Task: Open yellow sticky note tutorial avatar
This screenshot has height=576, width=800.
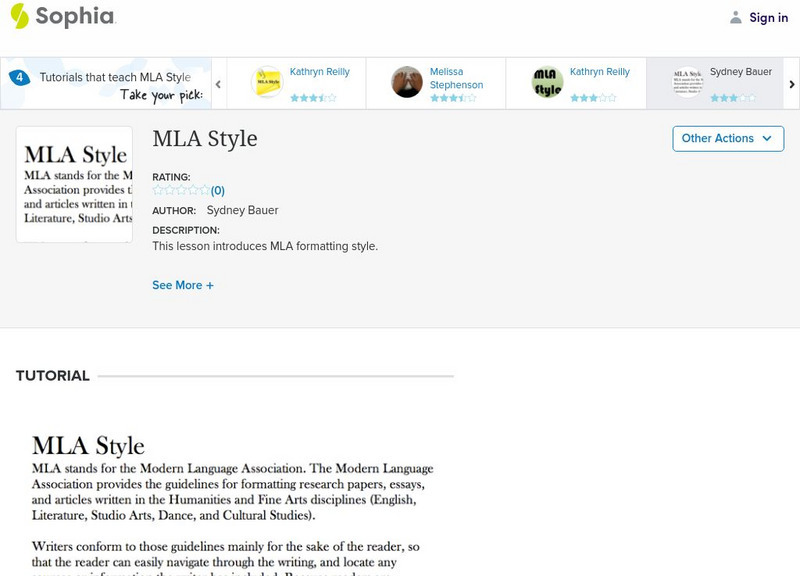Action: (x=267, y=82)
